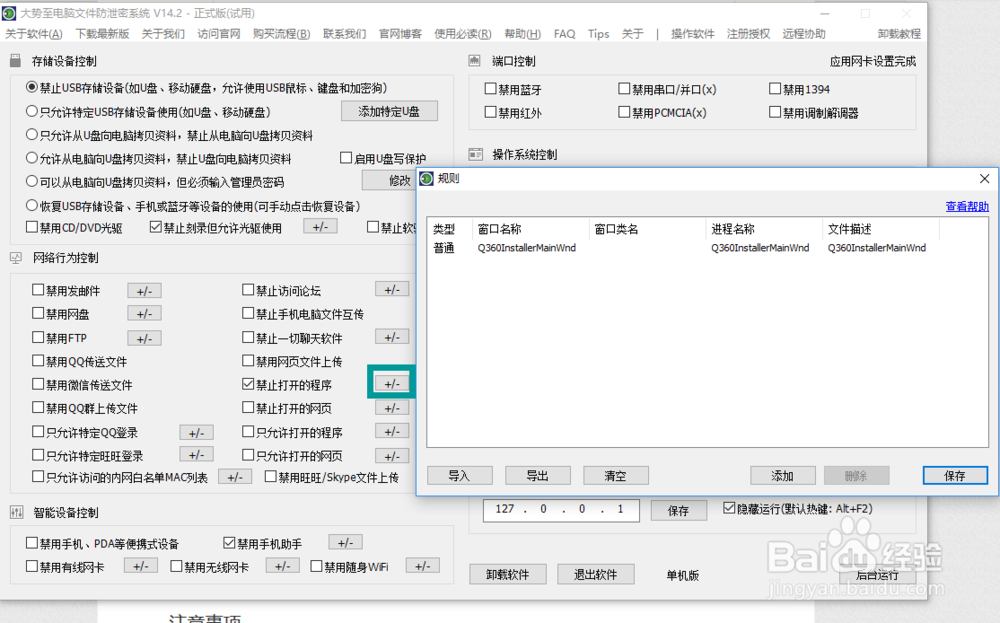The height and width of the screenshot is (623, 1000).
Task: Select the 只允许特定USB存储设备使用 radio option
Action: point(31,110)
